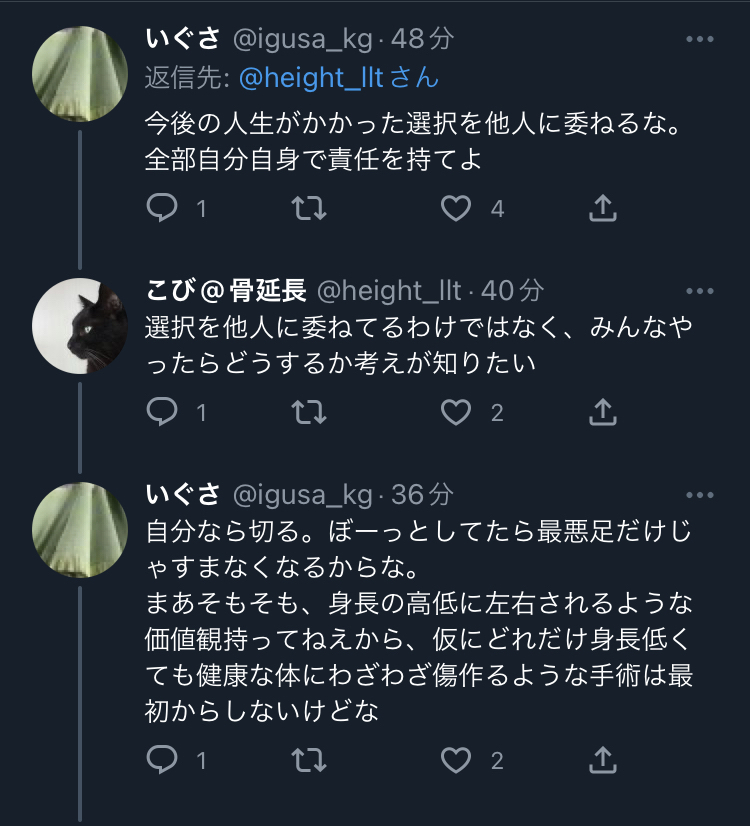
Task: Reply to the 36分 いぐさ tweet
Action: coord(162,760)
